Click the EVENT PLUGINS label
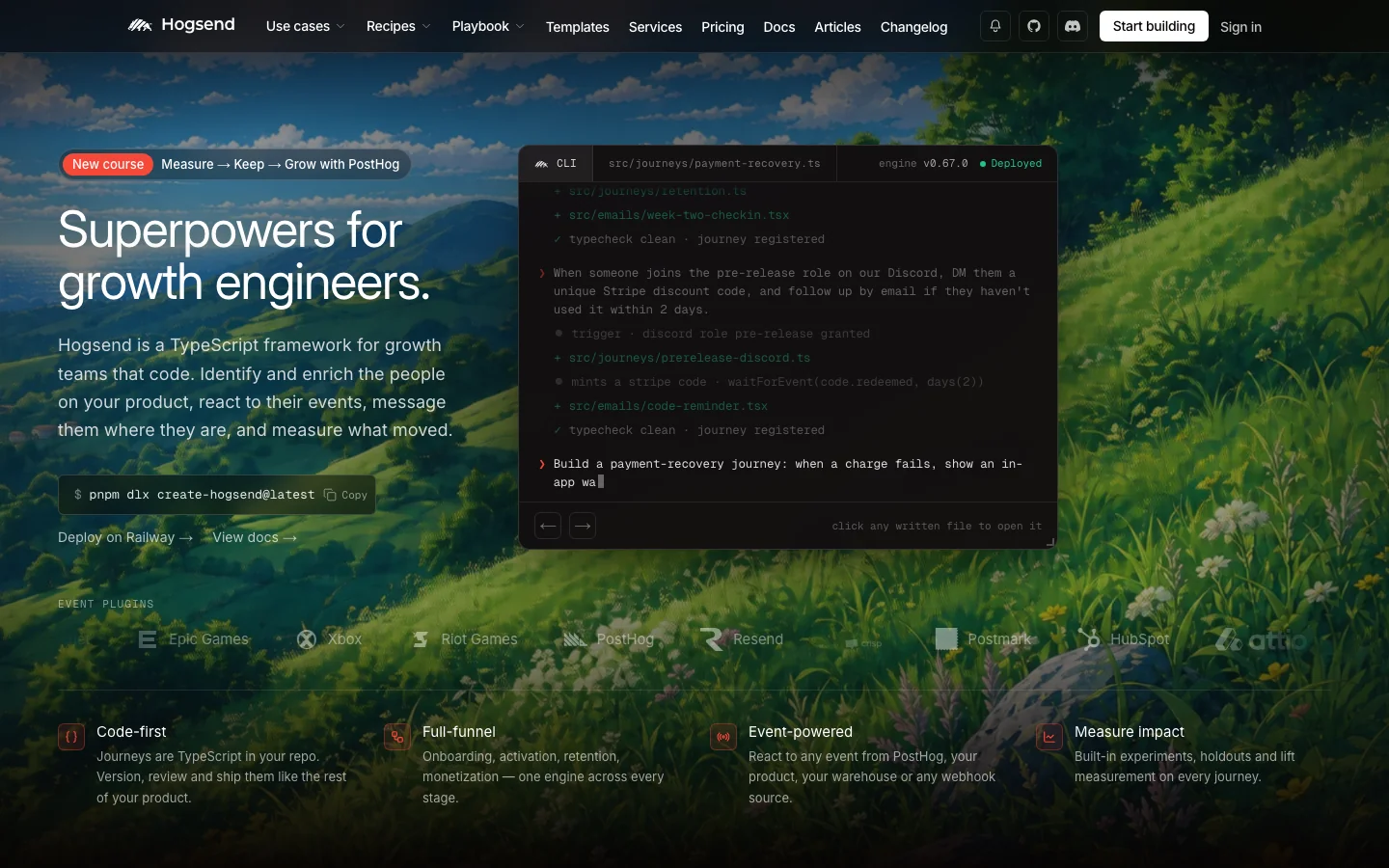Screen dimensions: 1389x868 point(106,604)
